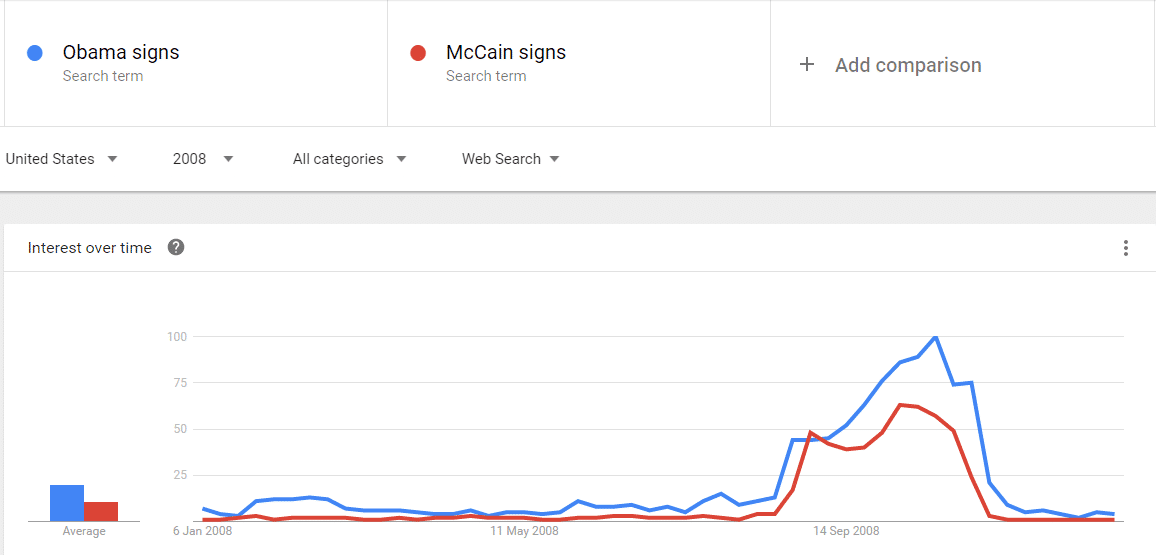Click the Add comparison text
This screenshot has width=1156, height=555.
coord(908,65)
